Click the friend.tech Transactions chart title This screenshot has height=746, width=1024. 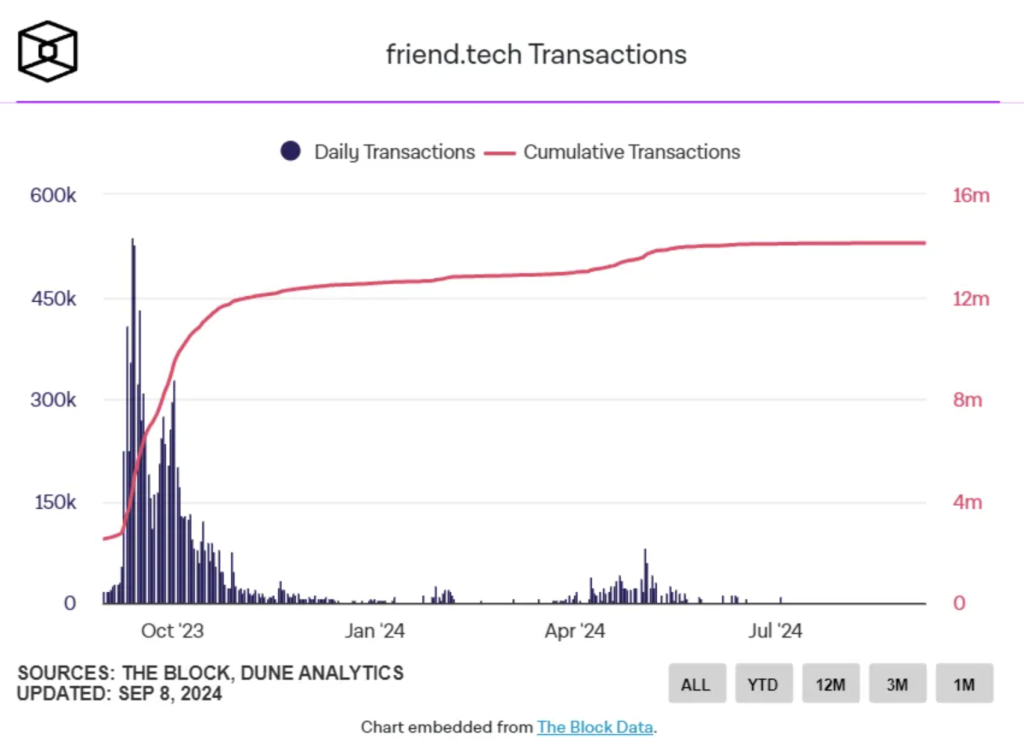pos(536,54)
